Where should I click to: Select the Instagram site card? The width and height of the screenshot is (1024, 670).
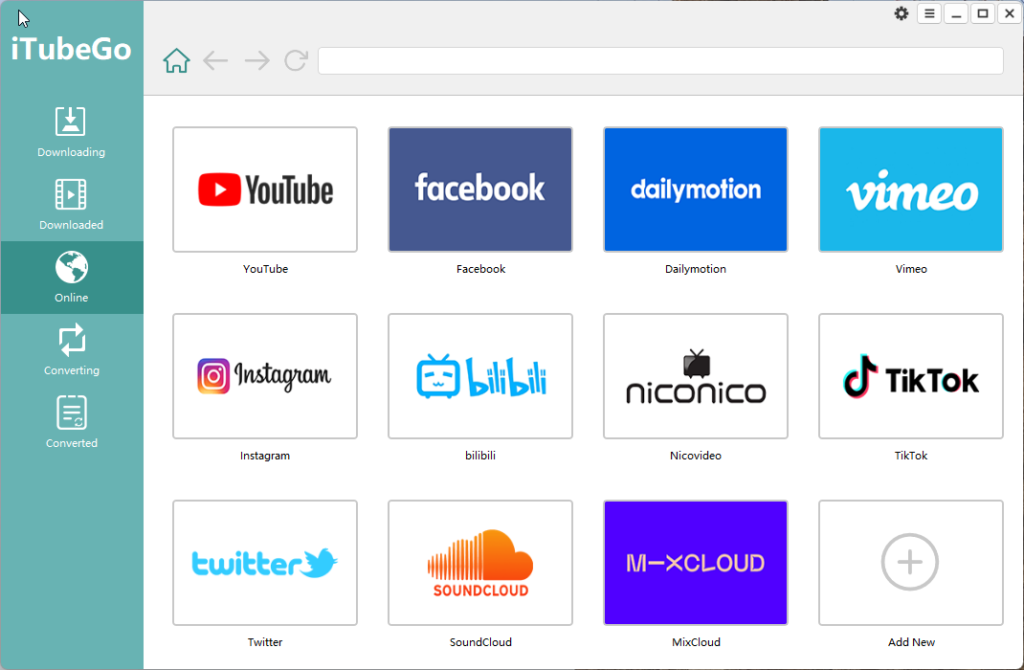(x=264, y=376)
